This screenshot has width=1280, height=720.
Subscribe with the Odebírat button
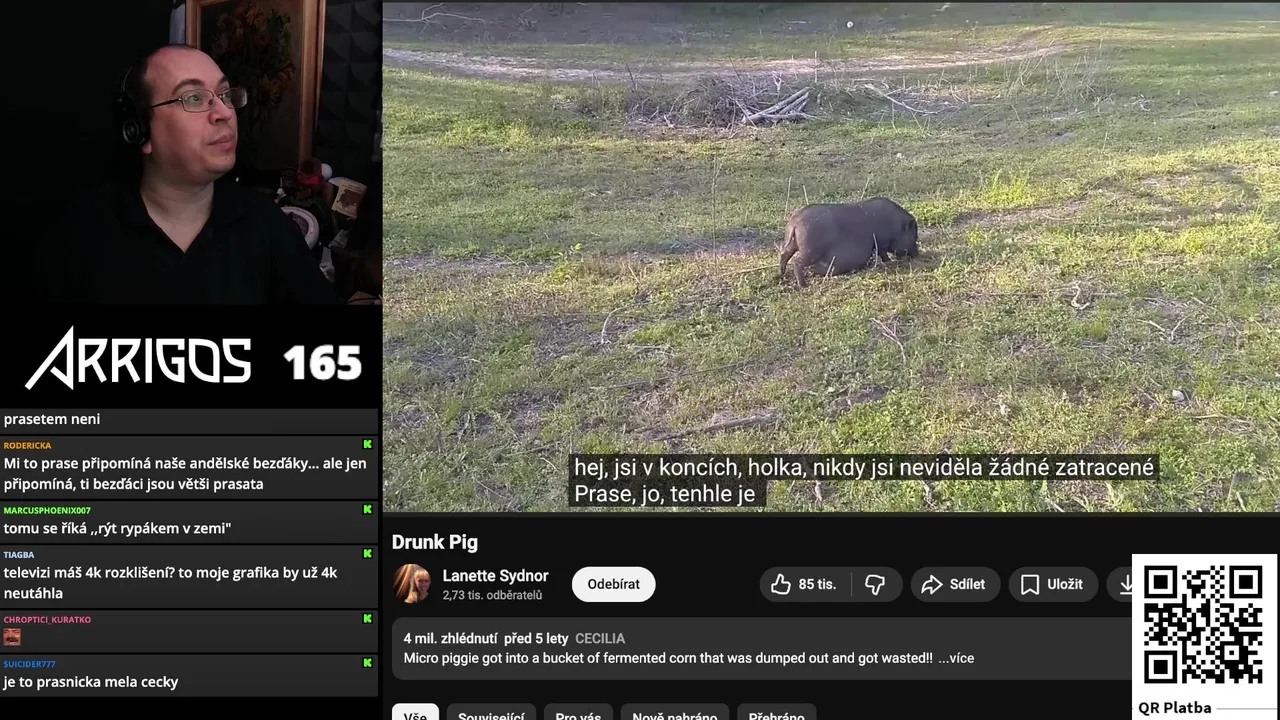[x=614, y=585]
